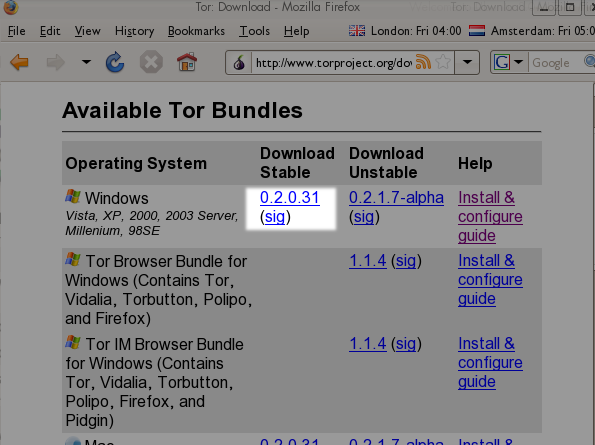Download Windows unstable 0.2.1.7-alpha

[396, 197]
